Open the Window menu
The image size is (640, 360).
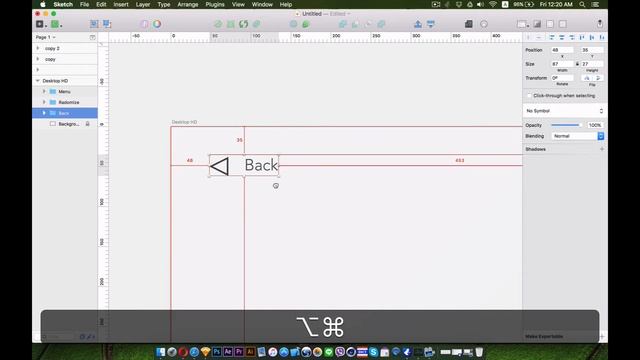point(262,4)
